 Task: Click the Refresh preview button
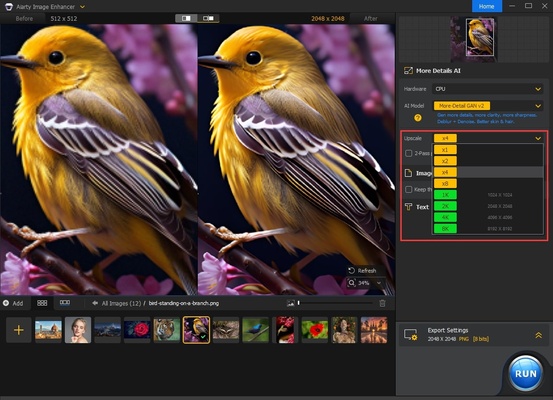click(x=362, y=271)
